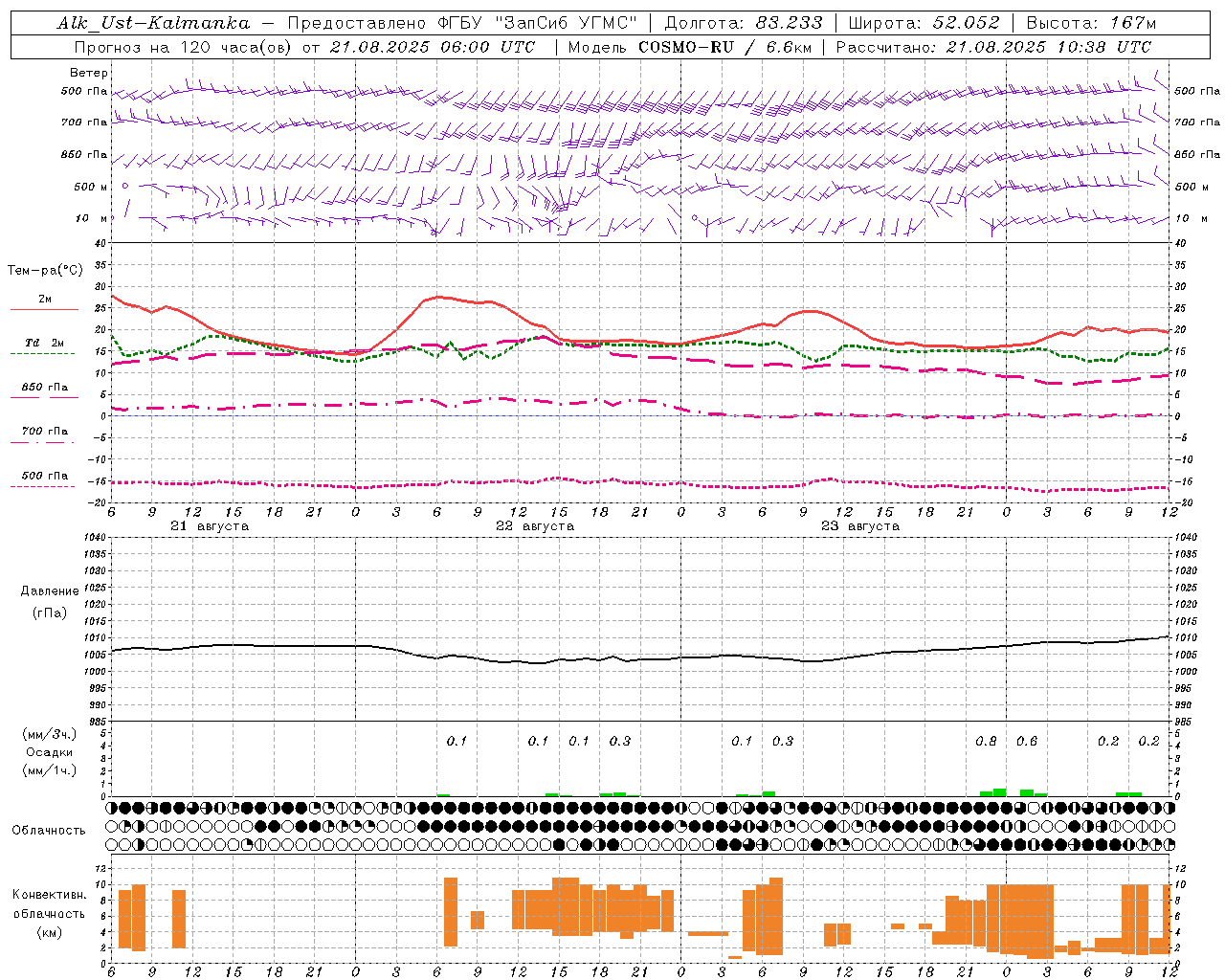The height and width of the screenshot is (980, 1225).
Task: Click the Модель COSMO-RU / 6.6км label
Action: [690, 47]
